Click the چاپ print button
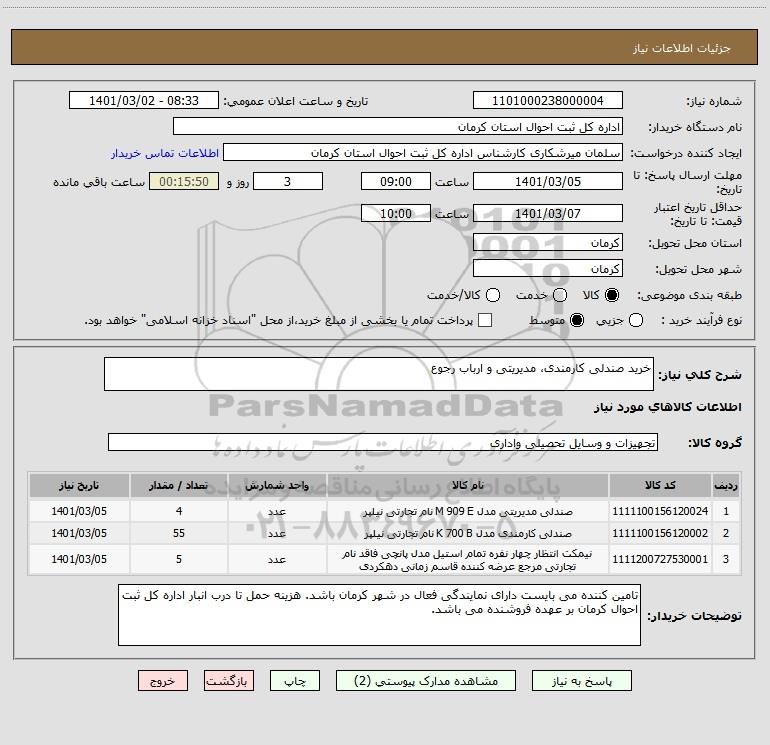The height and width of the screenshot is (745, 770). pyautogui.click(x=295, y=681)
